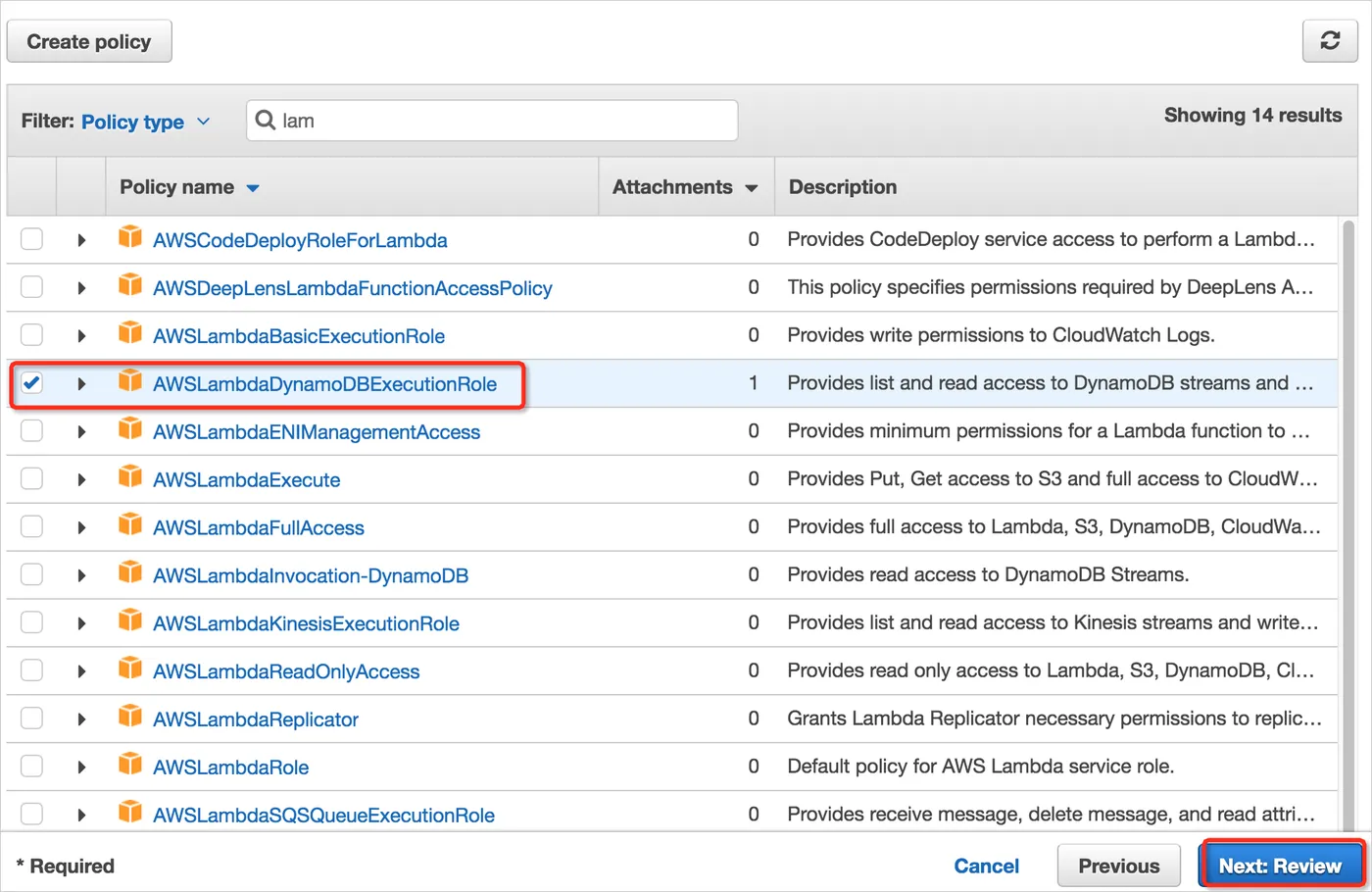Check the AWSLambdaReadOnlyAccess checkbox
This screenshot has height=892, width=1372.
pos(31,671)
